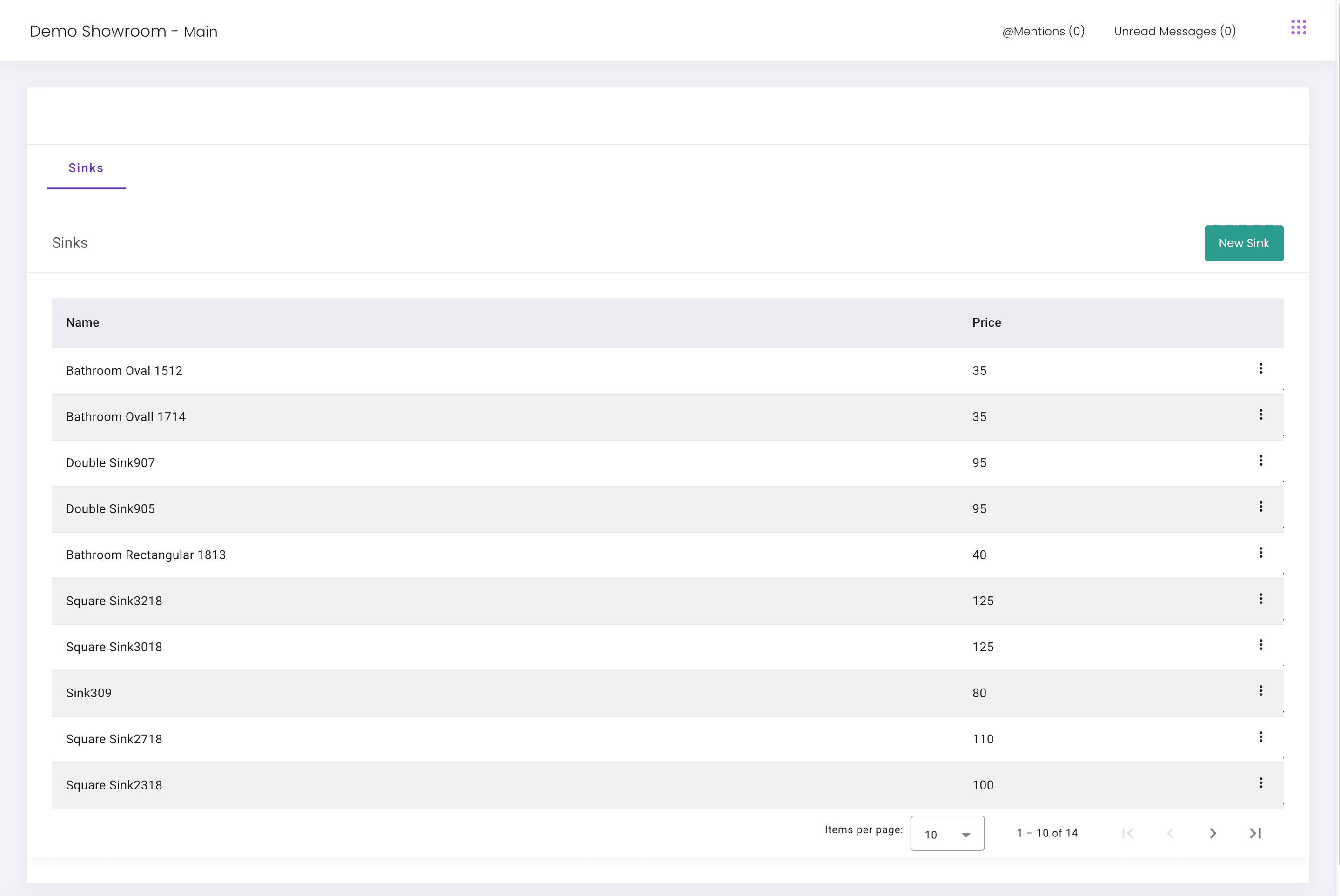This screenshot has height=896, width=1340.
Task: Select the Square Sink3218 name cell
Action: point(114,601)
